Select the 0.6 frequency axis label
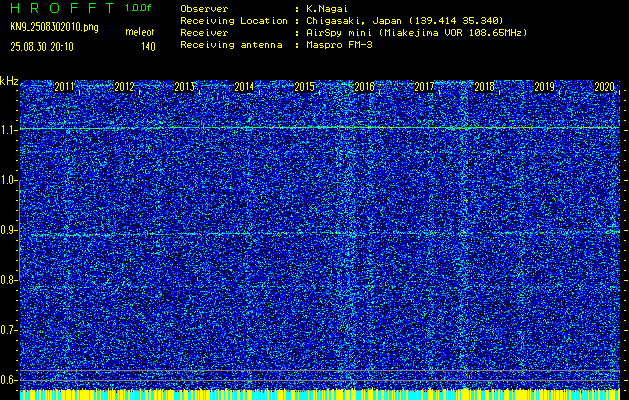 coord(7,380)
